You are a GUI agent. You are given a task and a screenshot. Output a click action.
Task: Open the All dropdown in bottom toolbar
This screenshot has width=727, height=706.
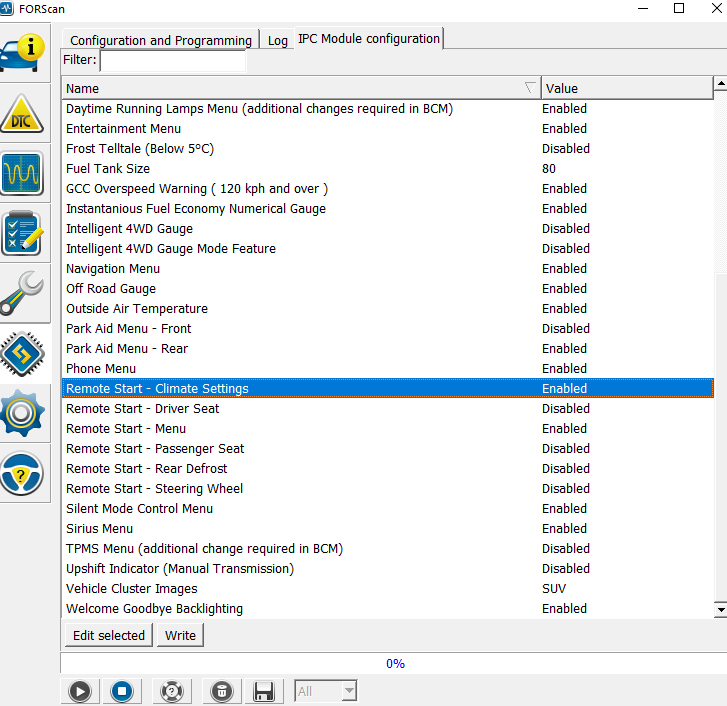(325, 691)
